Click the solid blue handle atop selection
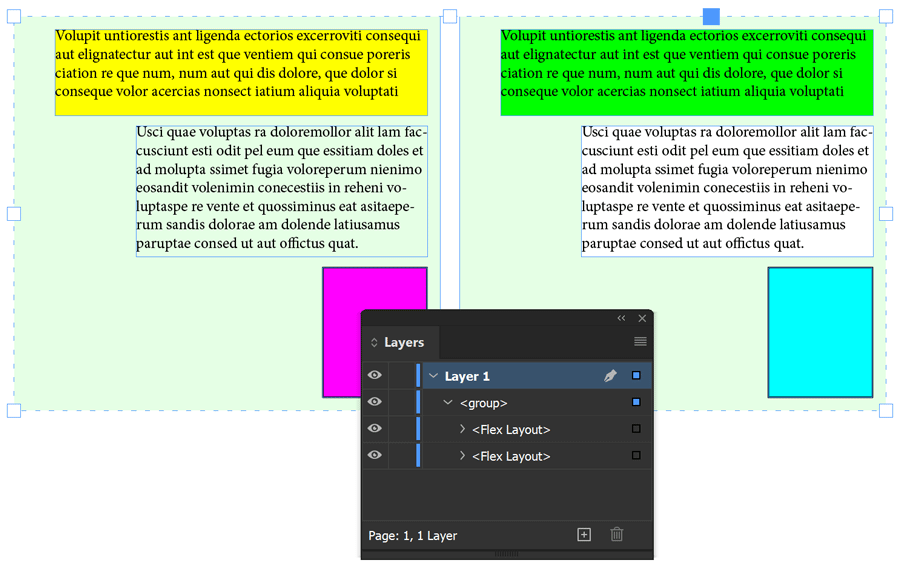900x570 pixels. (711, 16)
